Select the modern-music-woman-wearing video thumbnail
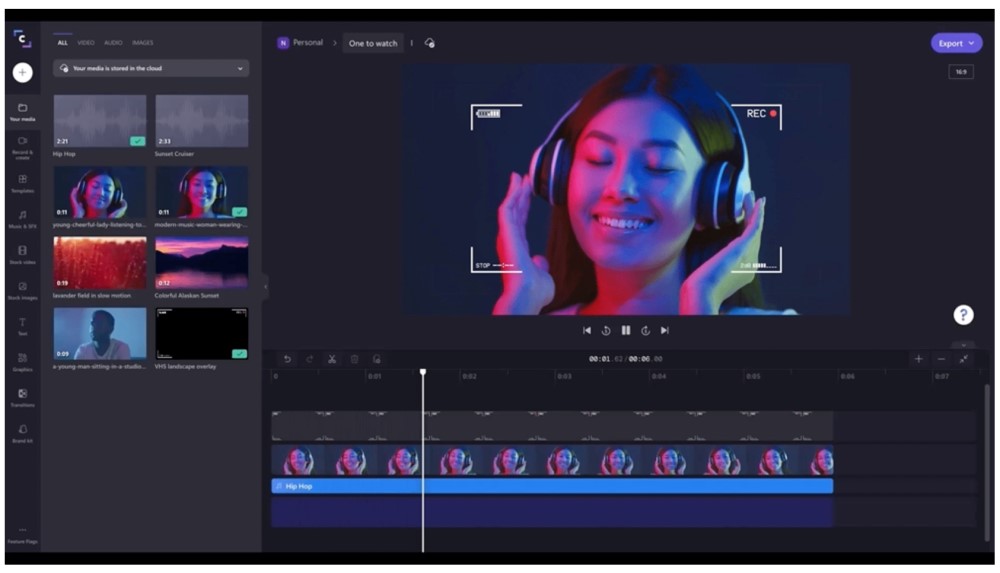 point(202,193)
